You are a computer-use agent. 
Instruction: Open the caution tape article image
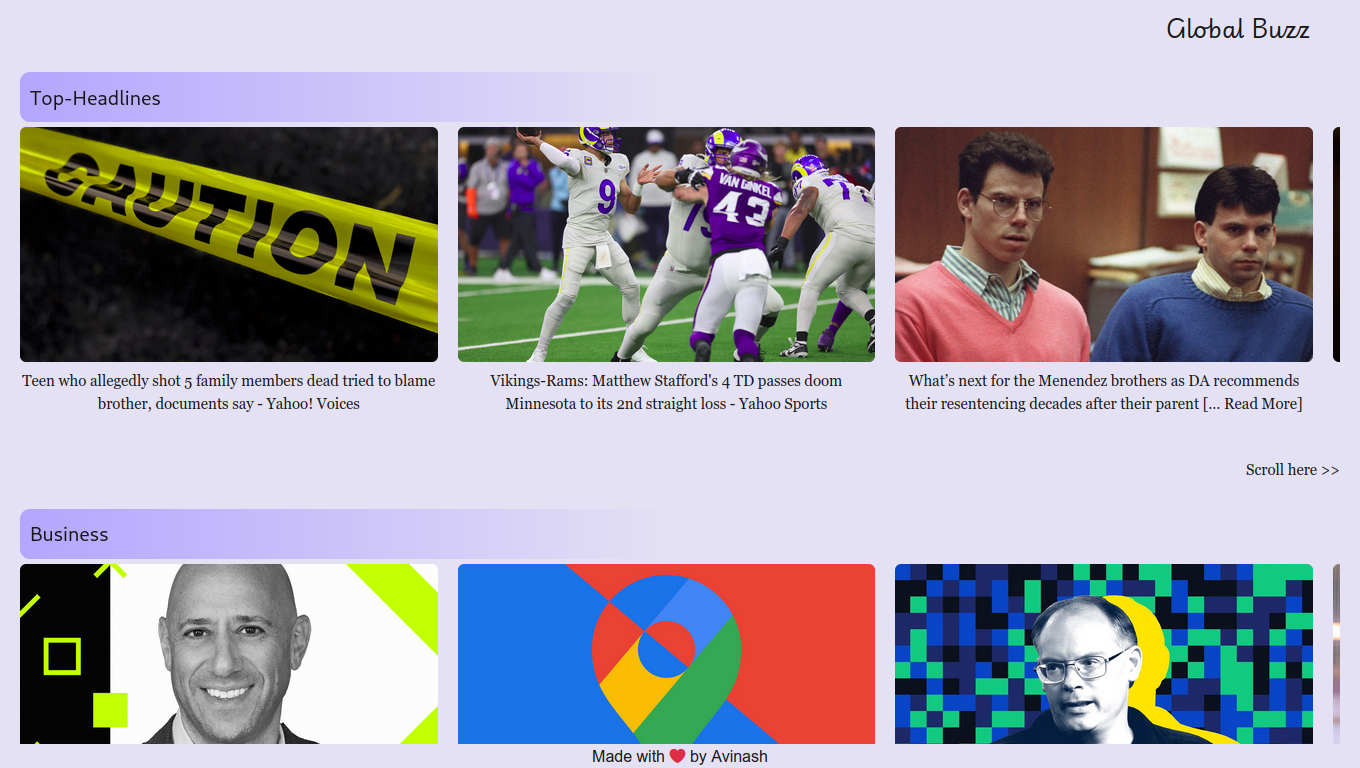pos(229,244)
